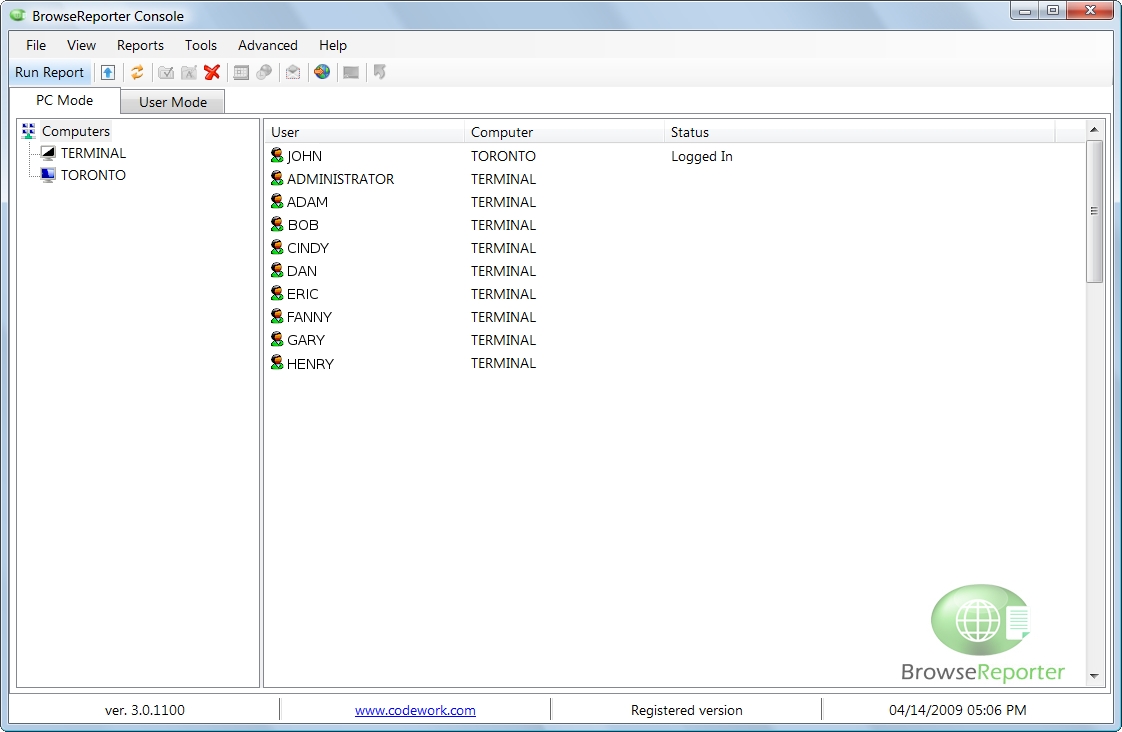Image resolution: width=1122 pixels, height=732 pixels.
Task: Click the BrowseReporter title bar app icon
Action: 18,15
